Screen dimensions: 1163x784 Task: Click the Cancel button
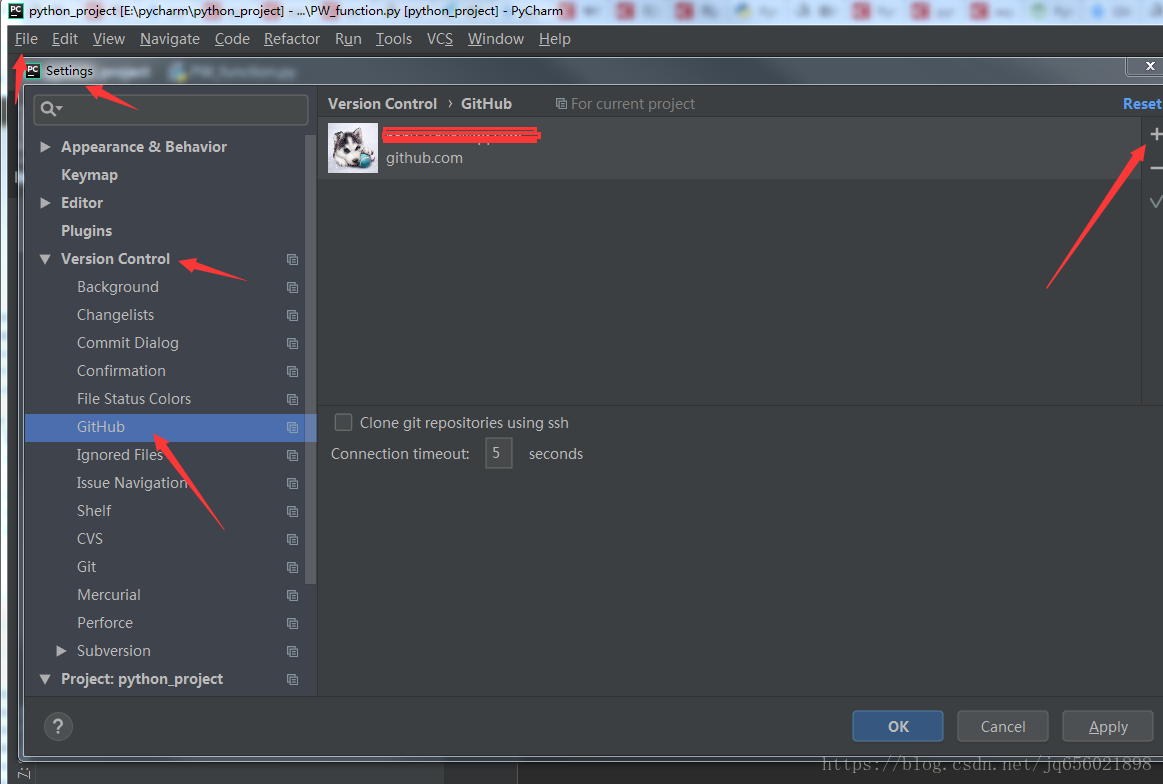coord(1003,726)
